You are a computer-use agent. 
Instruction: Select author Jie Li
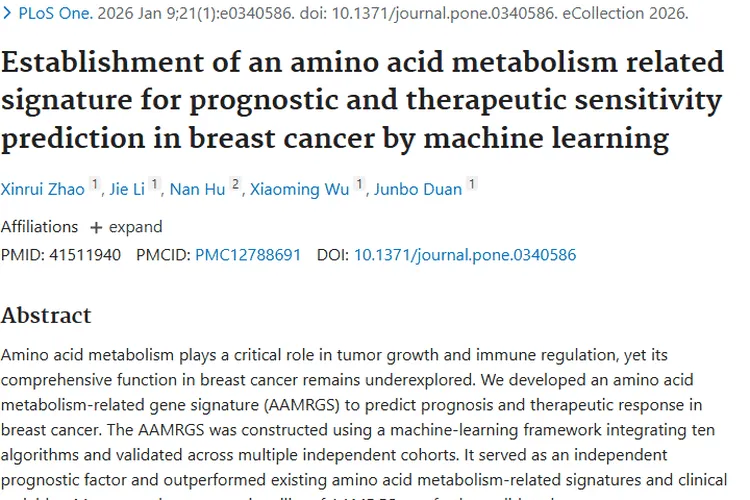point(129,188)
